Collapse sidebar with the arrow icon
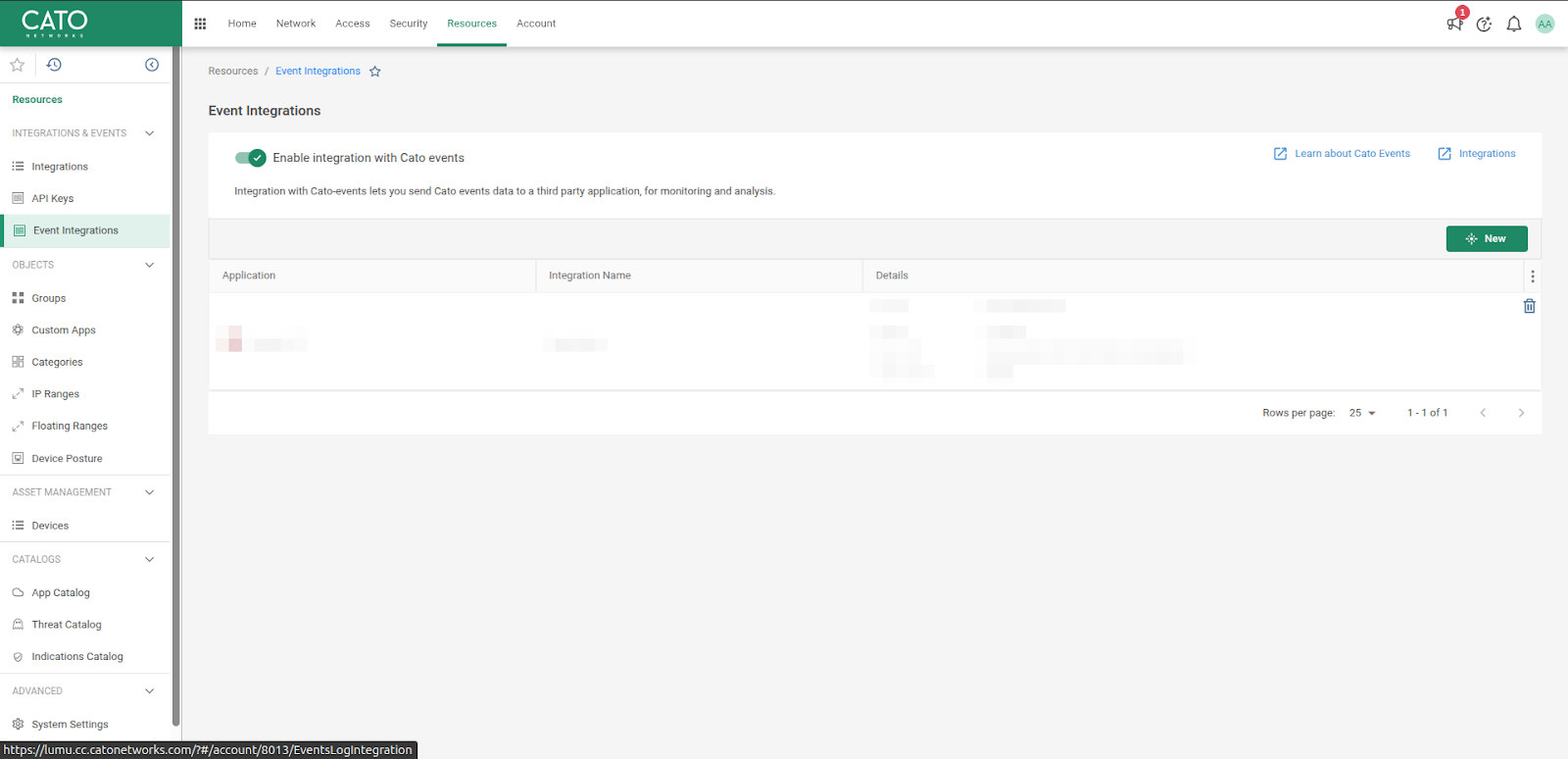The height and width of the screenshot is (759, 1568). coord(152,65)
